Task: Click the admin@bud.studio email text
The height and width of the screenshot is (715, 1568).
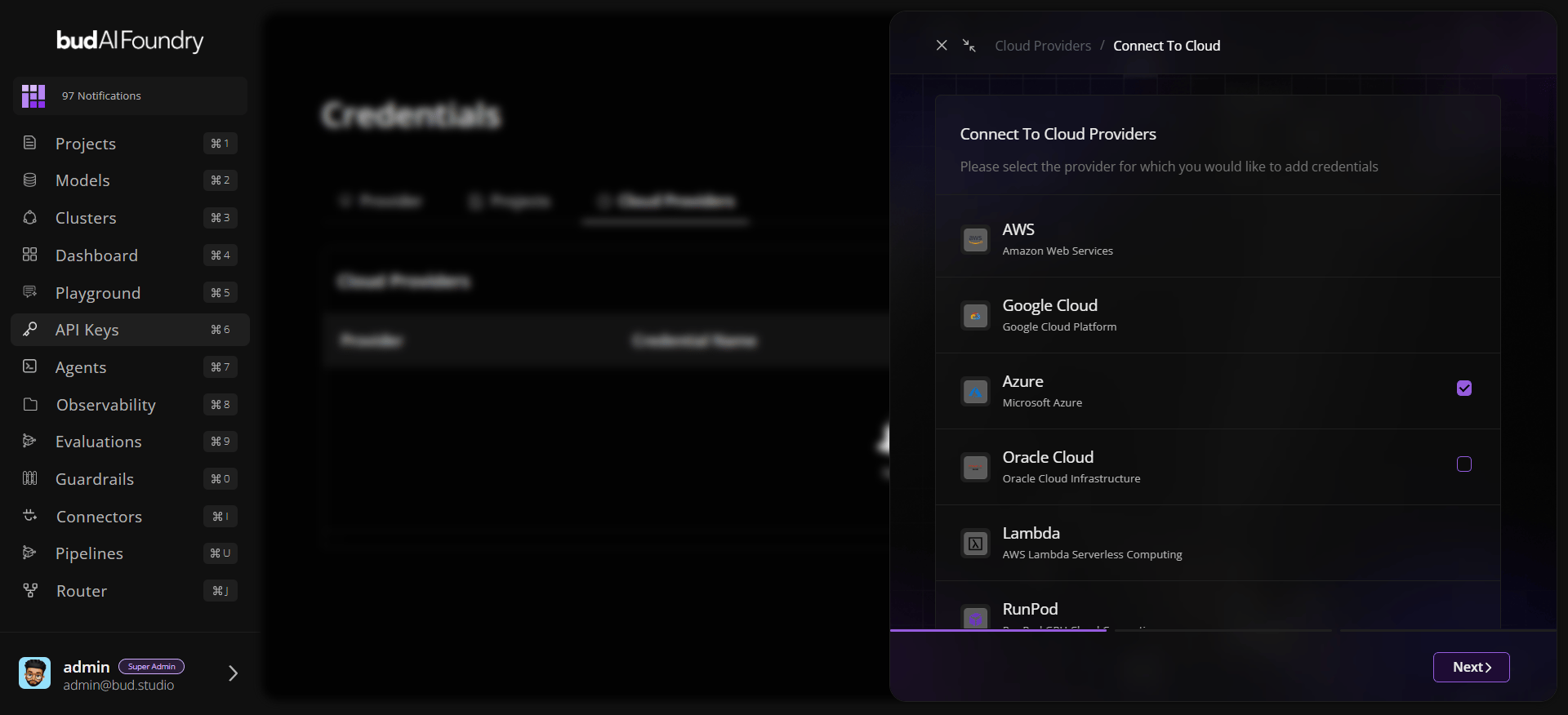Action: 118,686
